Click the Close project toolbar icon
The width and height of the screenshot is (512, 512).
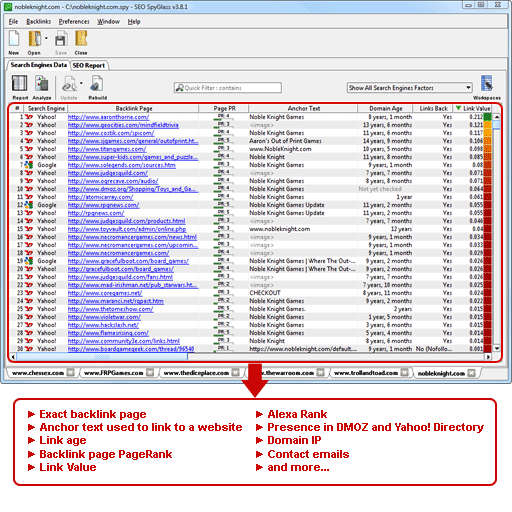click(81, 39)
